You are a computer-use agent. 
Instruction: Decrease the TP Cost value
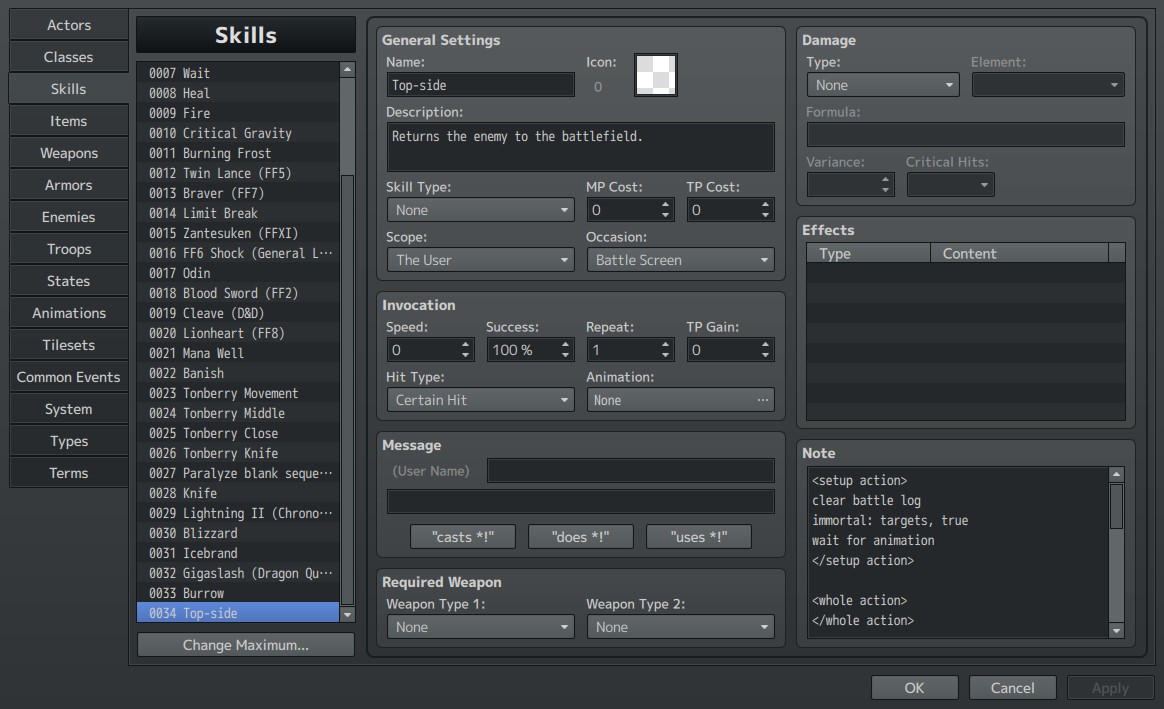(765, 215)
